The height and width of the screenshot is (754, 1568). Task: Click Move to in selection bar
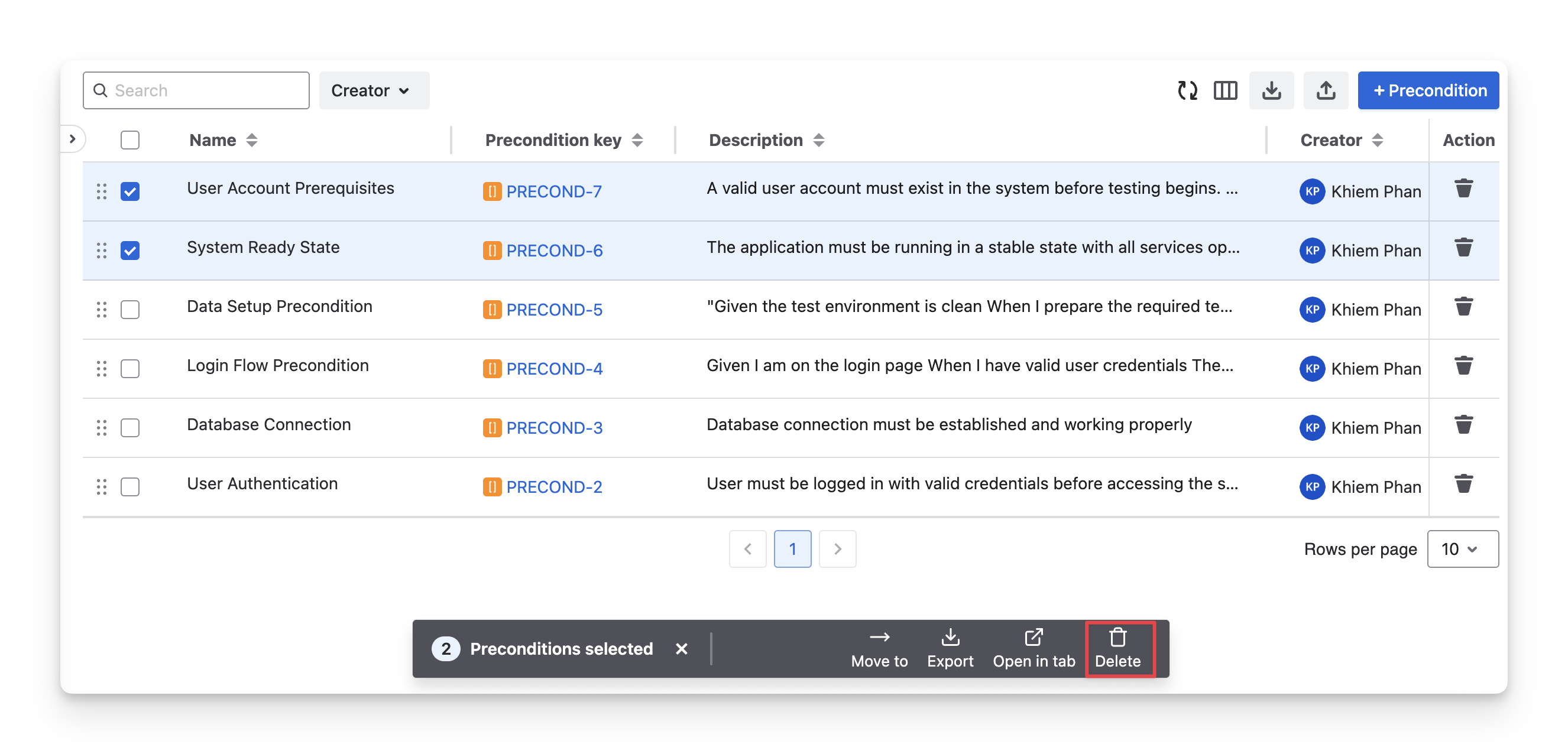[879, 649]
